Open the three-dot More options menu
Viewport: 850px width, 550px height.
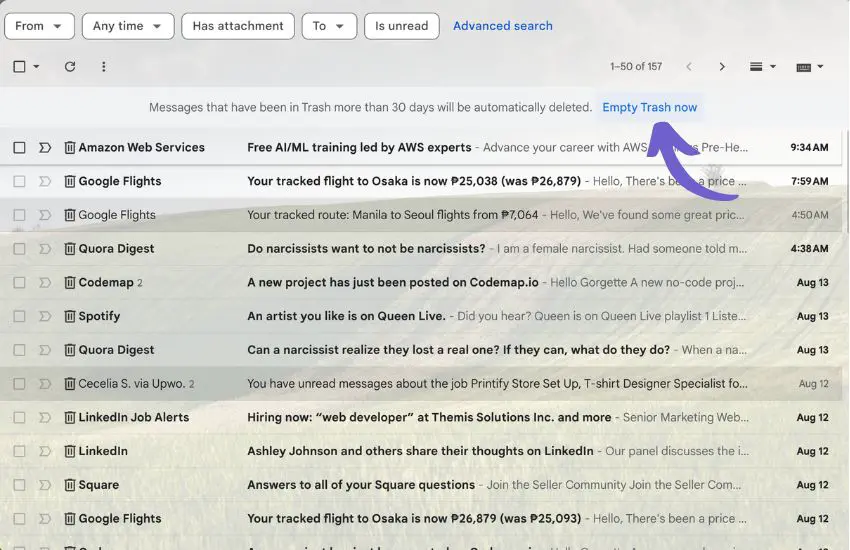point(104,67)
